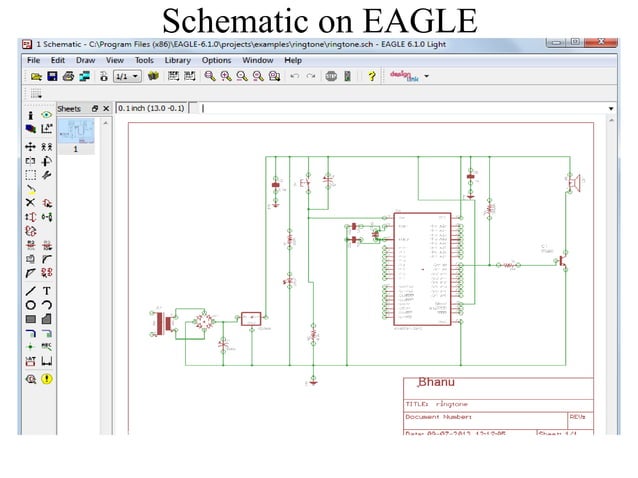The height and width of the screenshot is (478, 638).
Task: Zoom to fit the drawing
Action: point(210,76)
